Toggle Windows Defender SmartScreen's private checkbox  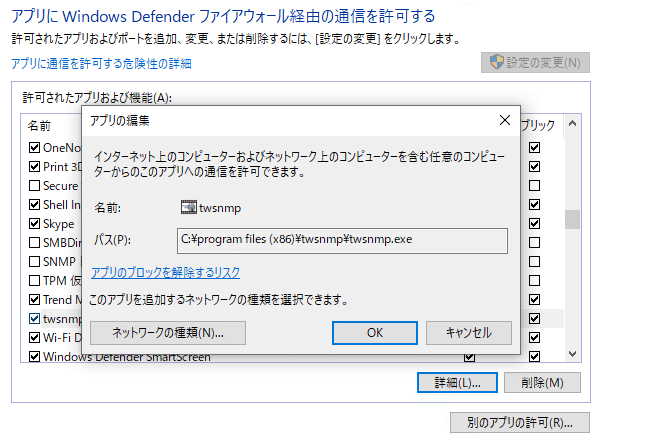pyautogui.click(x=469, y=357)
